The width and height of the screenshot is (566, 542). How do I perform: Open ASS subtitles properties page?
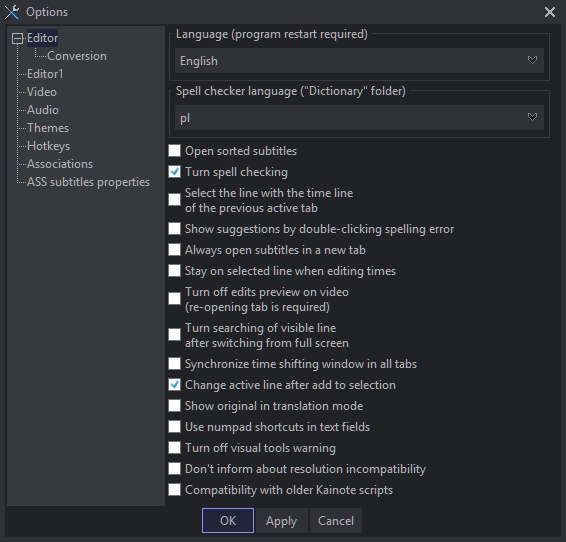click(88, 182)
